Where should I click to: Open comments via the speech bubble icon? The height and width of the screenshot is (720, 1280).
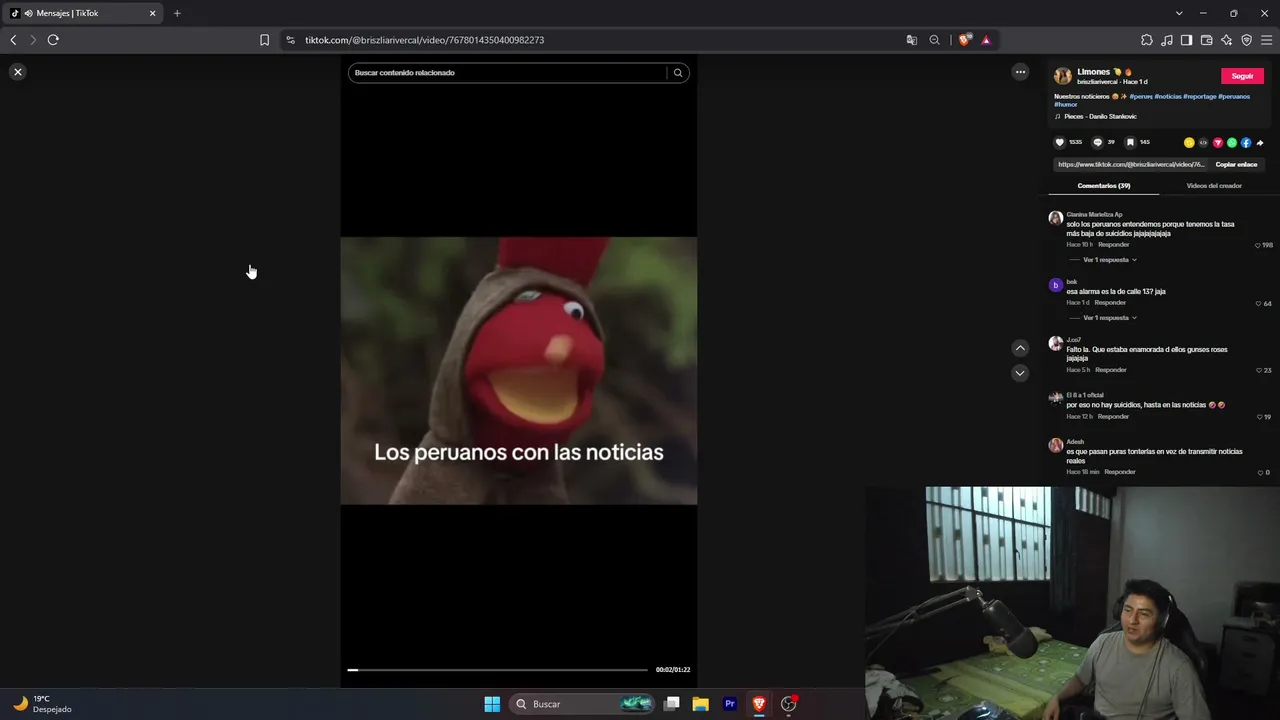tap(1097, 142)
